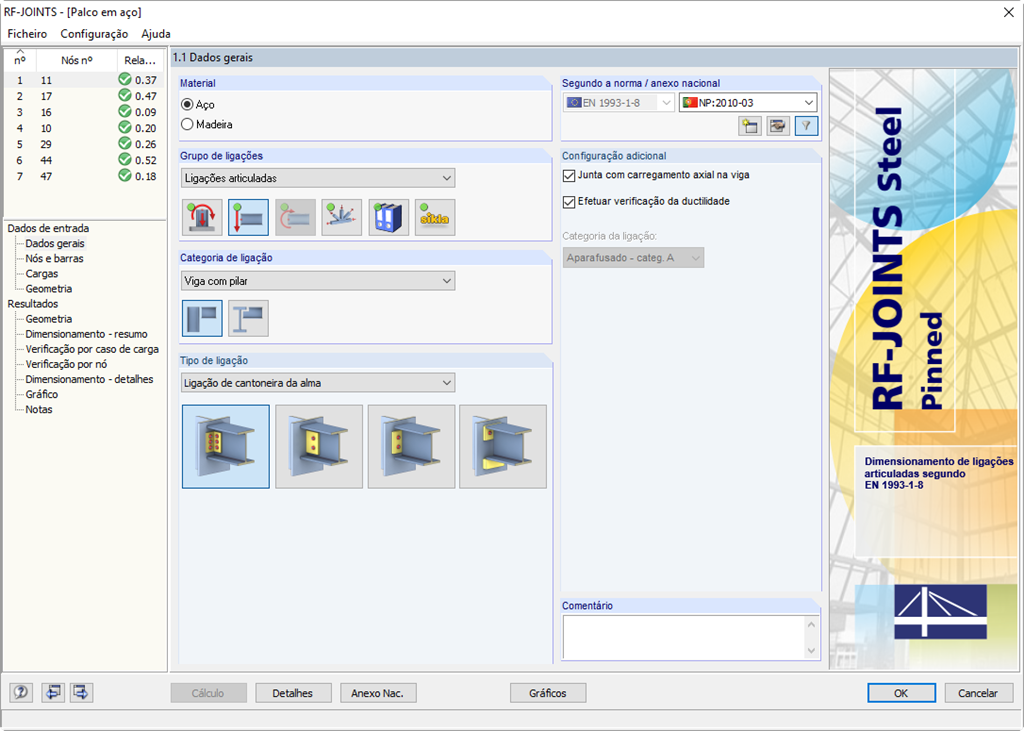The width and height of the screenshot is (1024, 731).
Task: Open Dimensionamento - resumo results
Action: pyautogui.click(x=86, y=334)
